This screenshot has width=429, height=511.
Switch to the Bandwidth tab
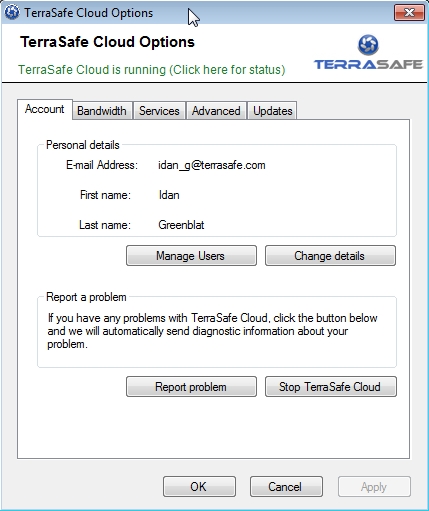(102, 111)
